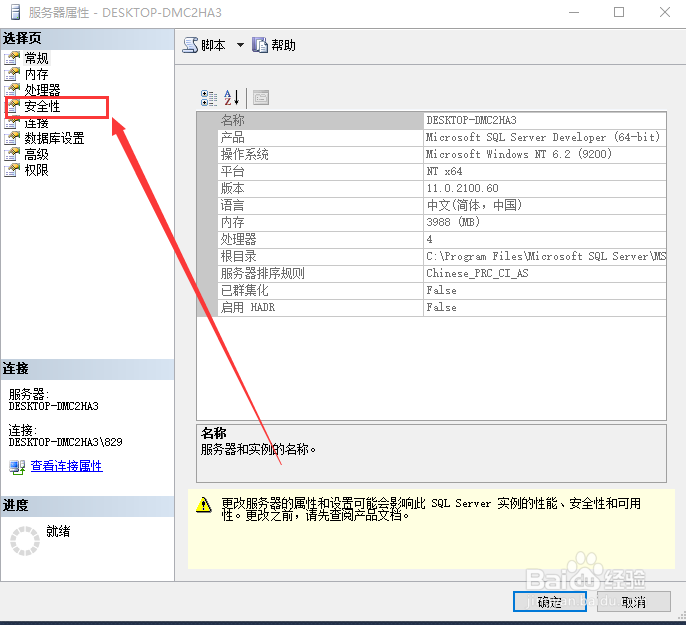This screenshot has height=625, width=686.
Task: Select the 已群集化 property row
Action: coord(442,291)
